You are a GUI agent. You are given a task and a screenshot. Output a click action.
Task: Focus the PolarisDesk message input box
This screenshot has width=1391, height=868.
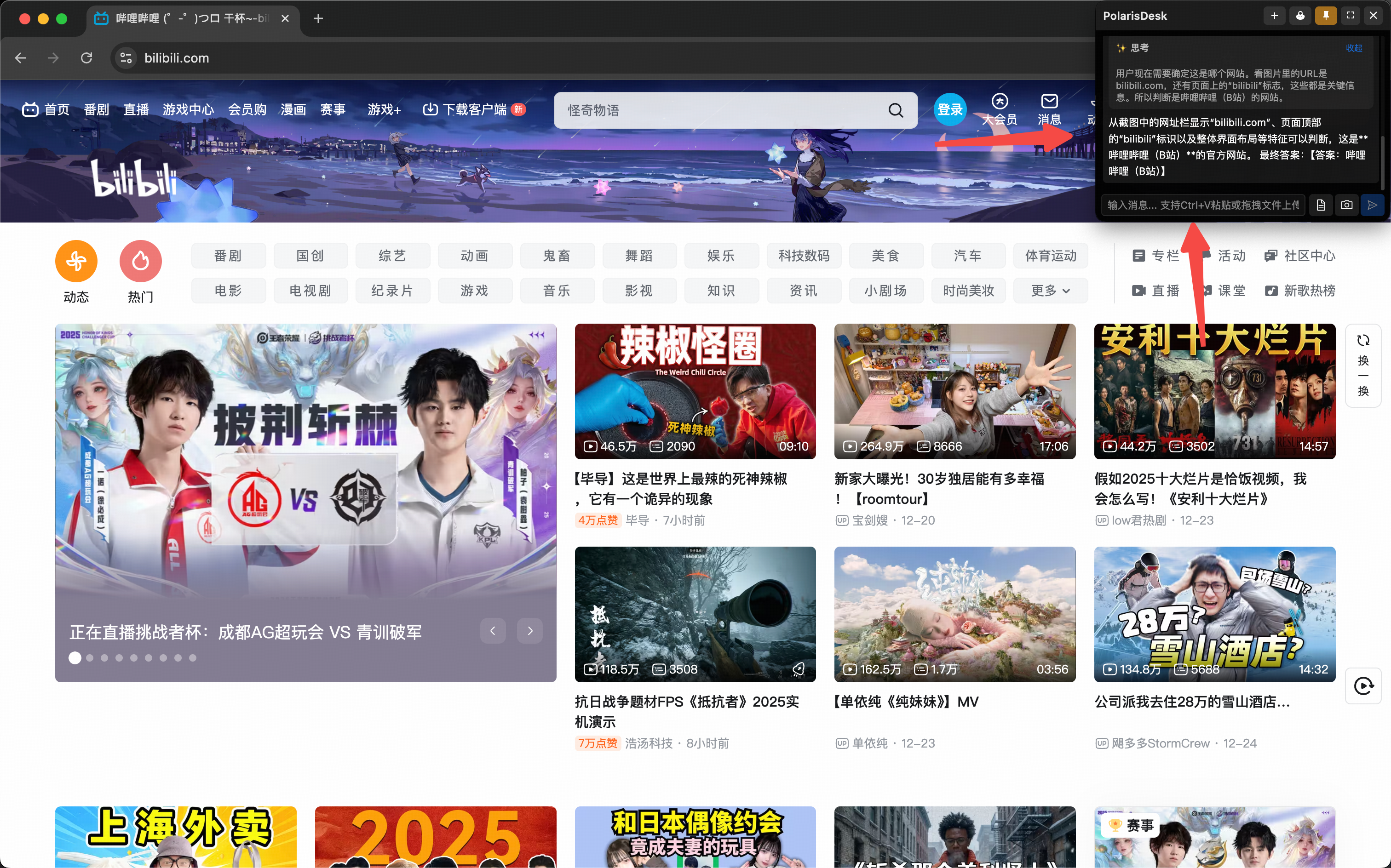tap(1203, 205)
